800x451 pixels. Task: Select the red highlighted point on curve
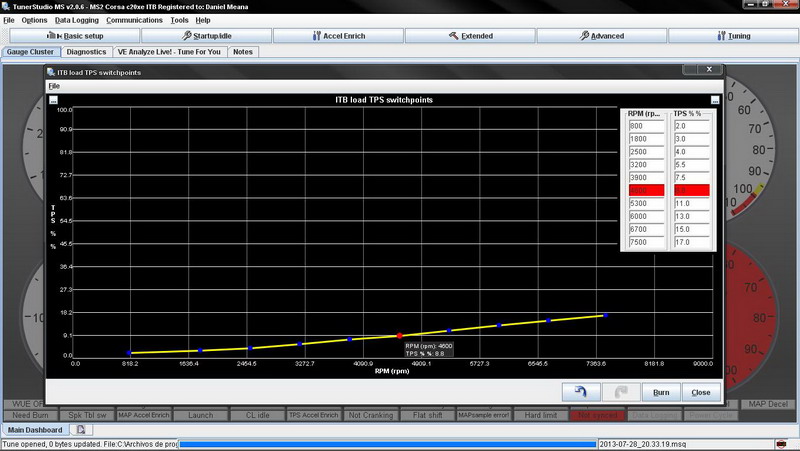click(400, 335)
